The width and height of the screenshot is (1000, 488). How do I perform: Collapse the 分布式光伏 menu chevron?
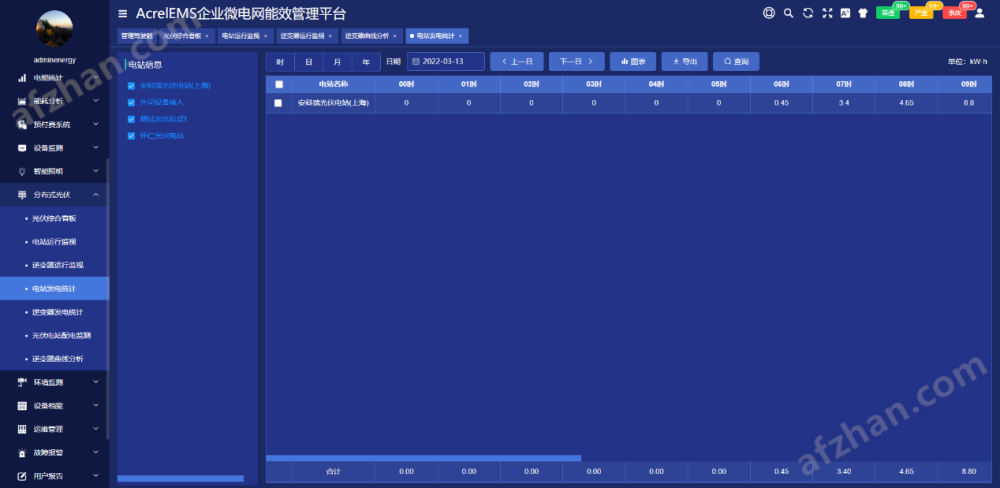coord(96,195)
